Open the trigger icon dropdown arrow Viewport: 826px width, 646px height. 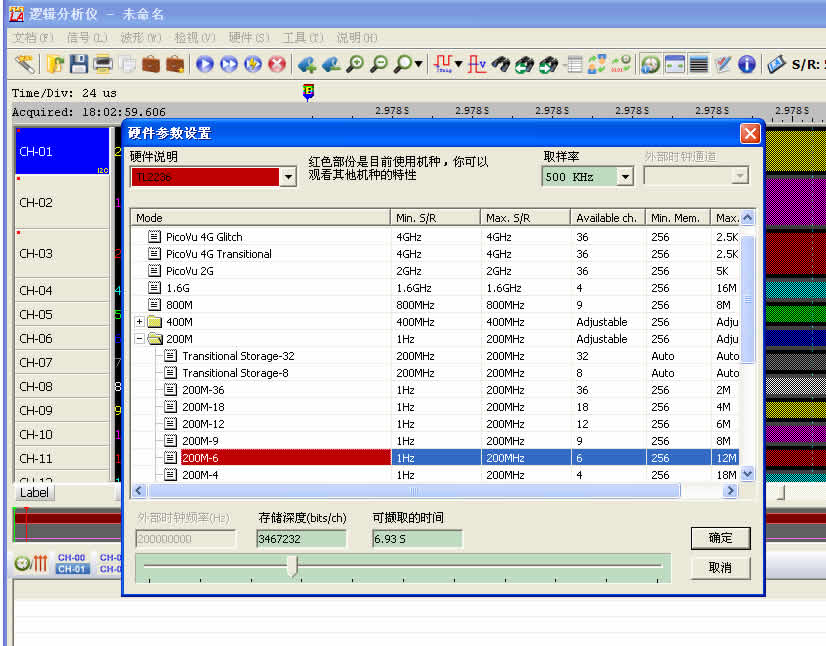[459, 64]
